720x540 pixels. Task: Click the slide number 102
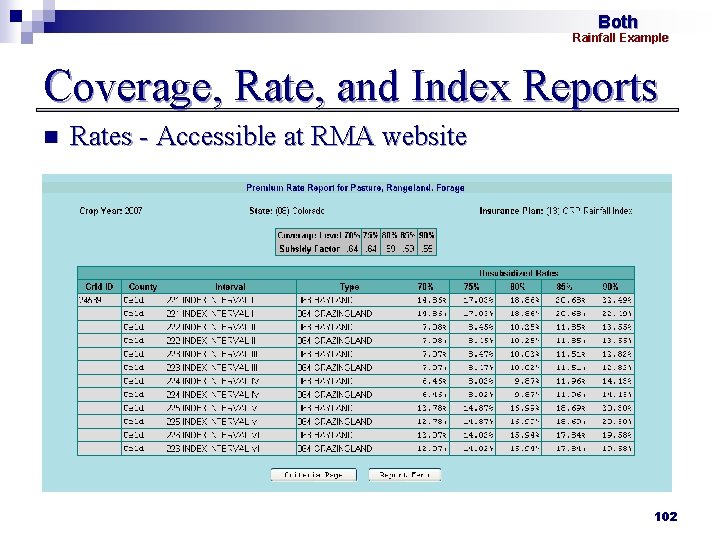pyautogui.click(x=666, y=517)
